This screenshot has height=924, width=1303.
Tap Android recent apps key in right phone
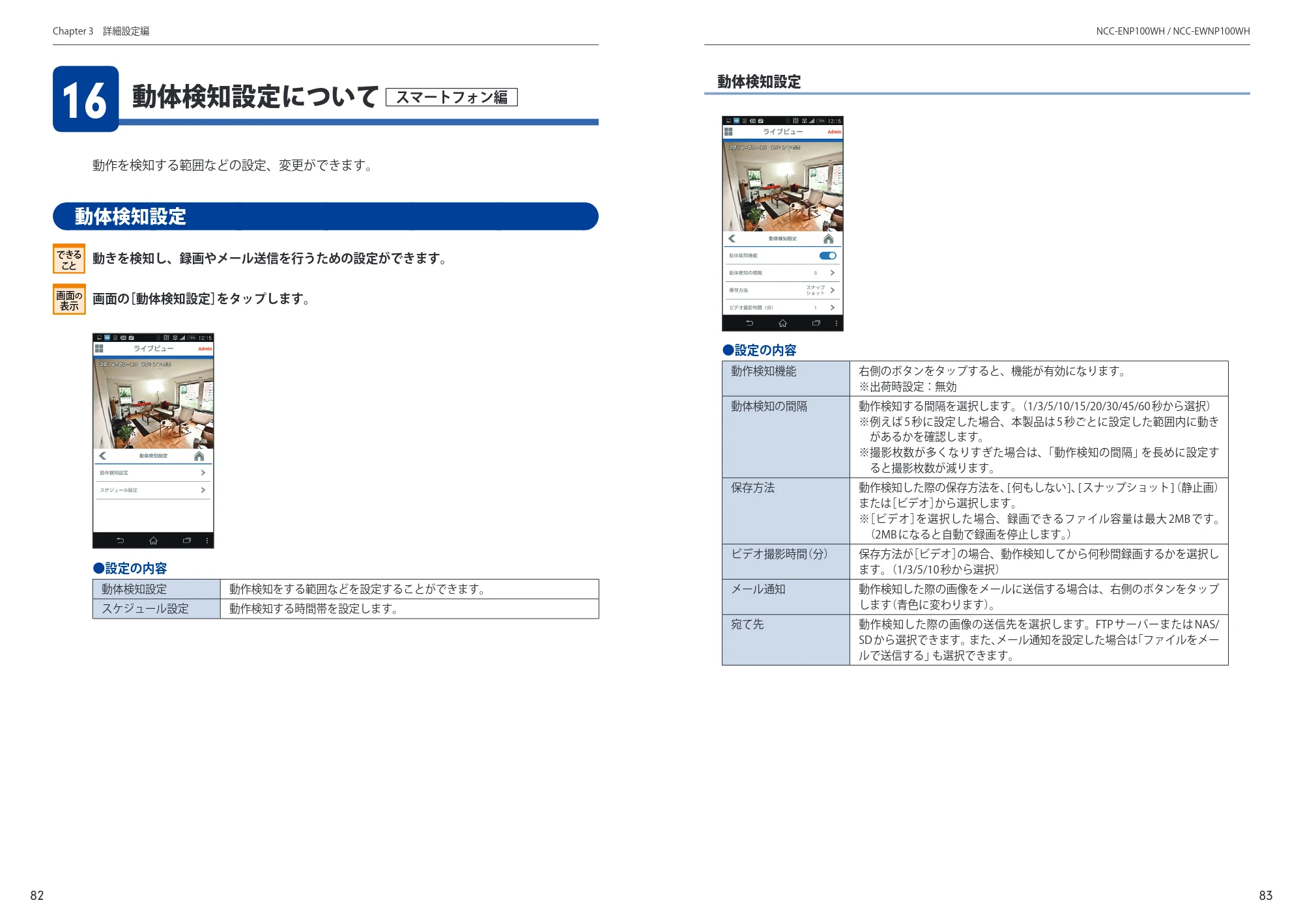coord(816,323)
